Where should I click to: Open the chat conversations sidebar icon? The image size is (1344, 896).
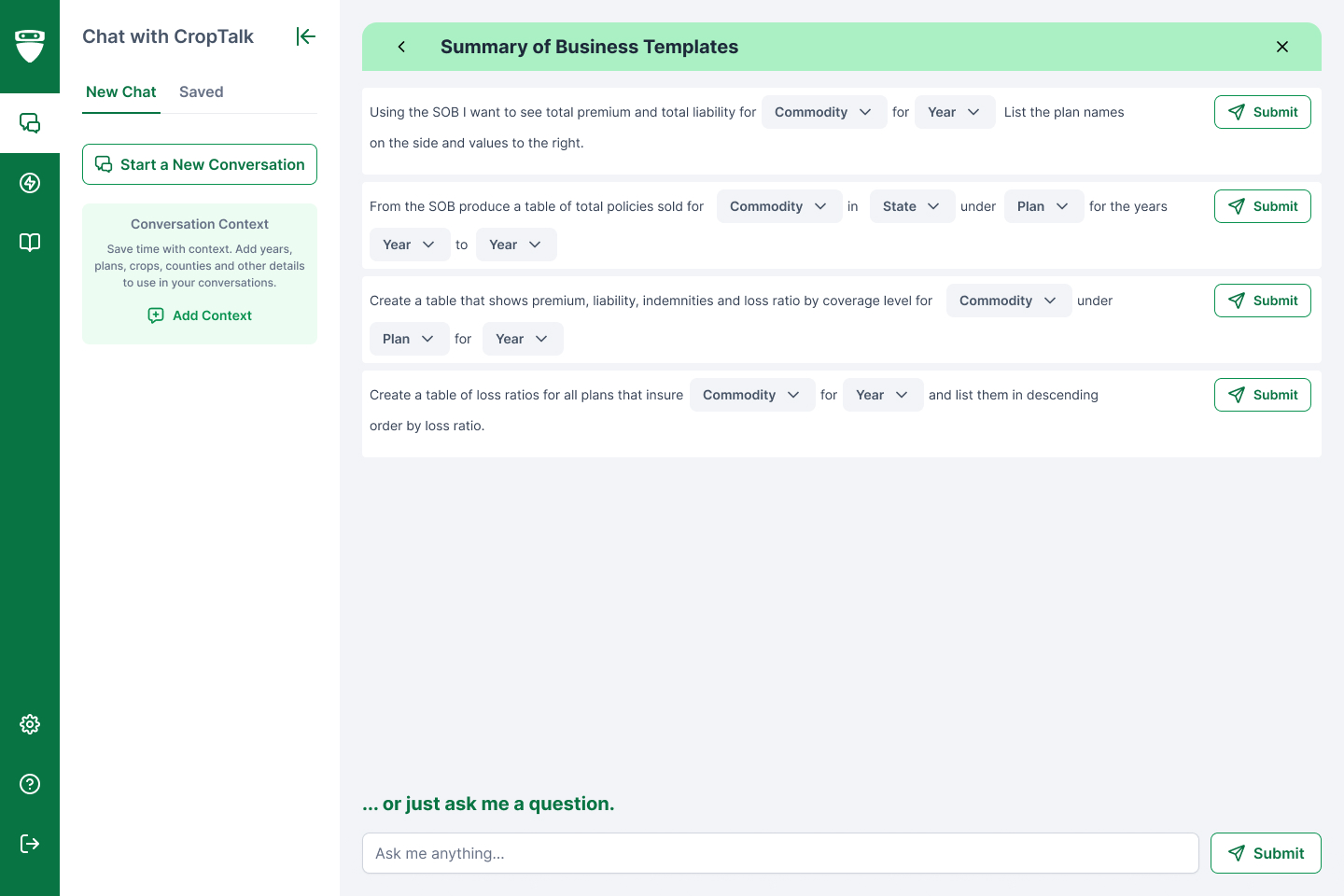[x=30, y=123]
